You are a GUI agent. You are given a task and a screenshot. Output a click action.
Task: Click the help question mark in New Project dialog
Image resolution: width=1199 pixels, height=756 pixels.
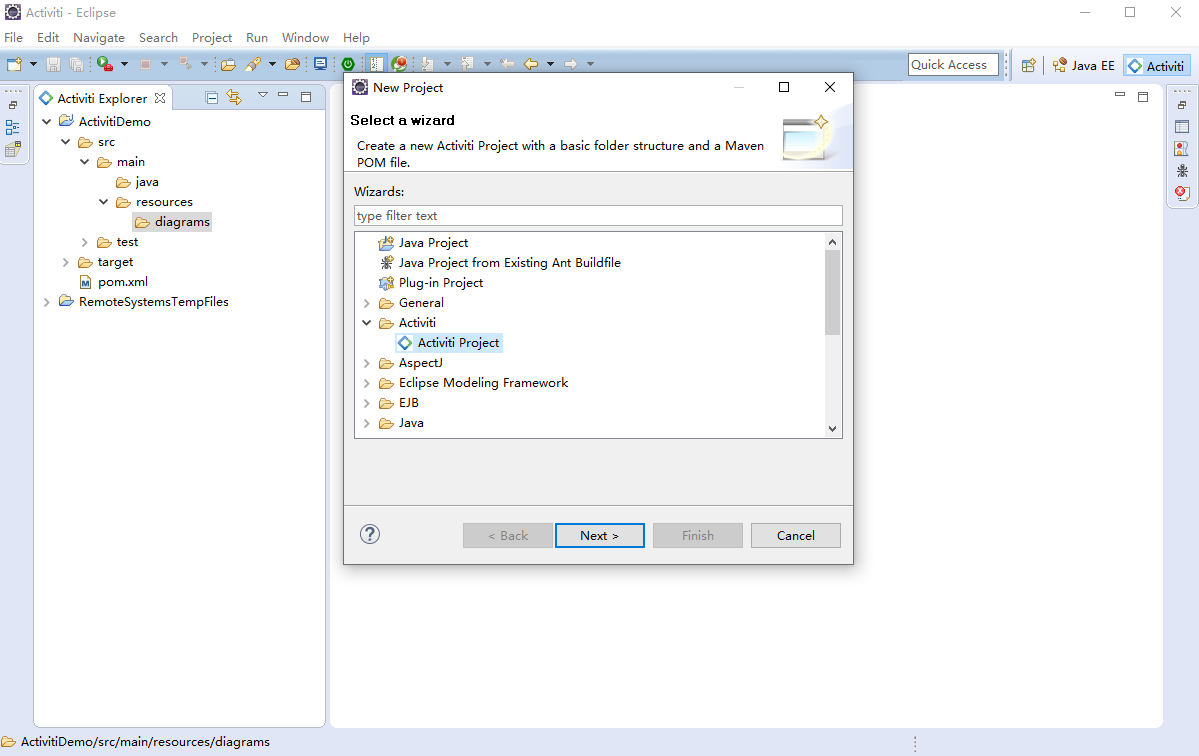pyautogui.click(x=370, y=534)
